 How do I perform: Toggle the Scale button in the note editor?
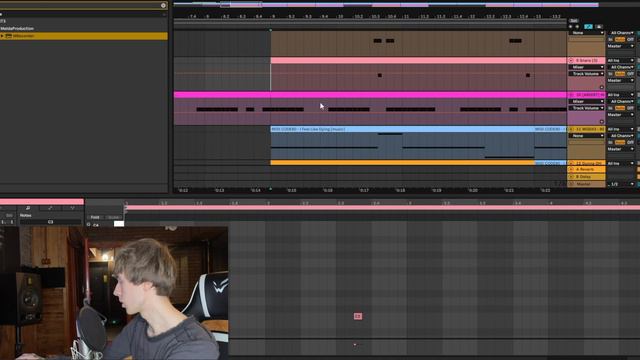pyautogui.click(x=113, y=217)
